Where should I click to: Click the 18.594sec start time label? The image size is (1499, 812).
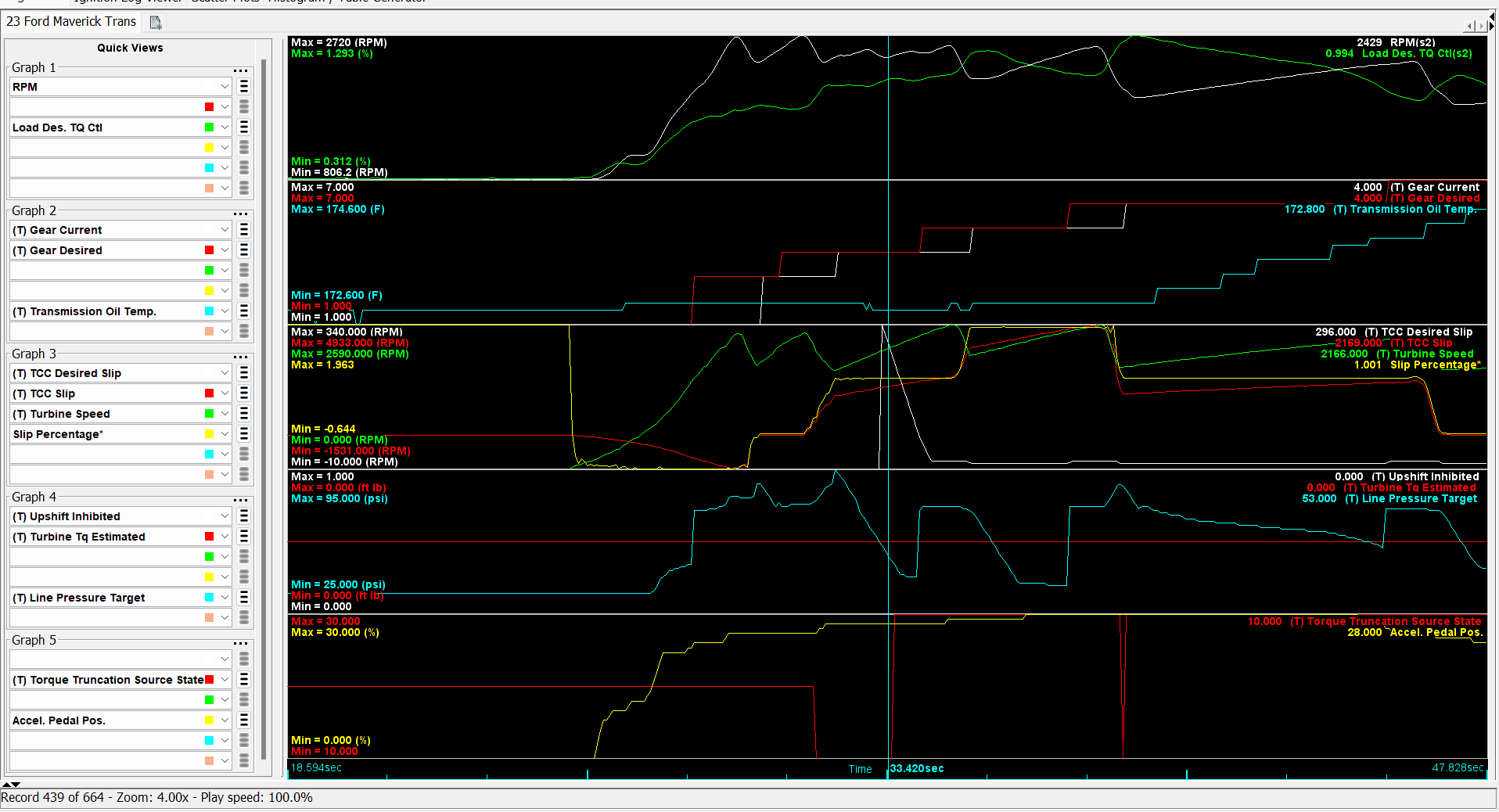tap(316, 767)
